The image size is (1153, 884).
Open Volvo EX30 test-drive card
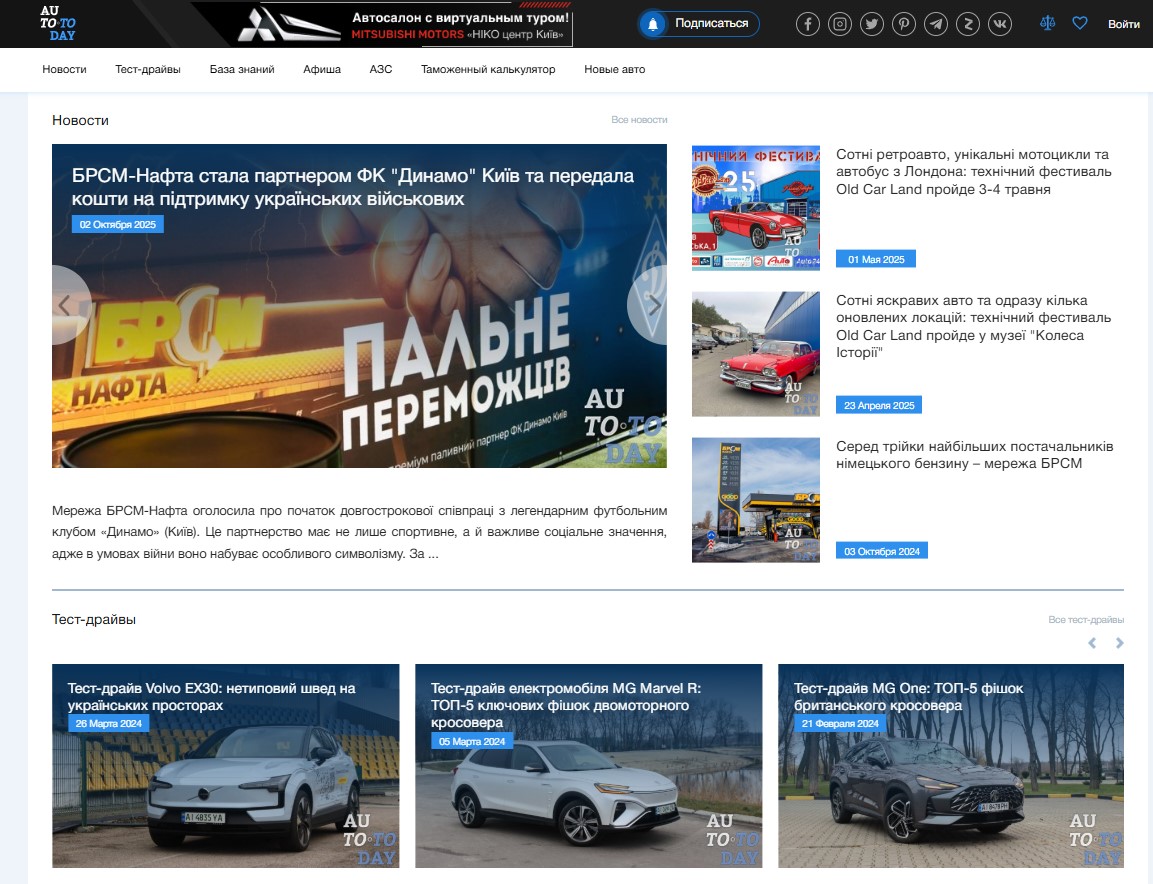click(x=226, y=766)
